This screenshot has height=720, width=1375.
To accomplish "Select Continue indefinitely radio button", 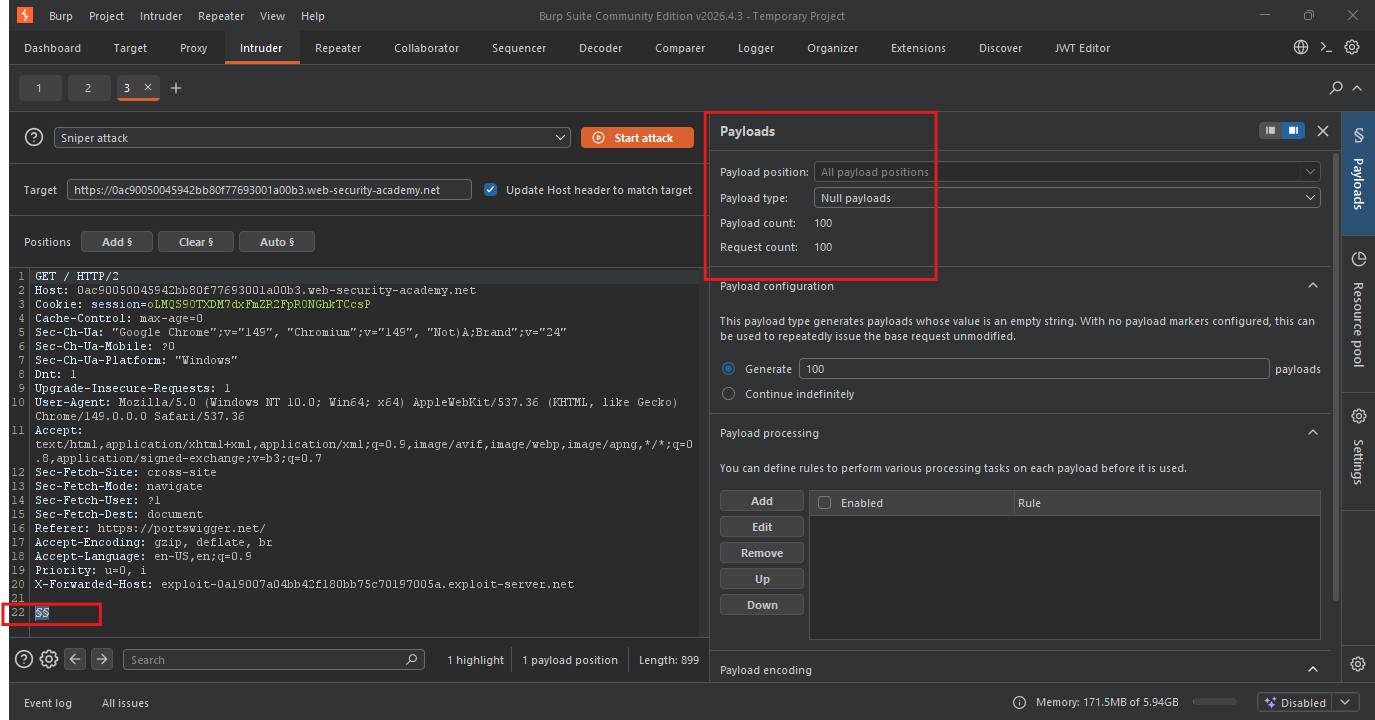I will 728,394.
